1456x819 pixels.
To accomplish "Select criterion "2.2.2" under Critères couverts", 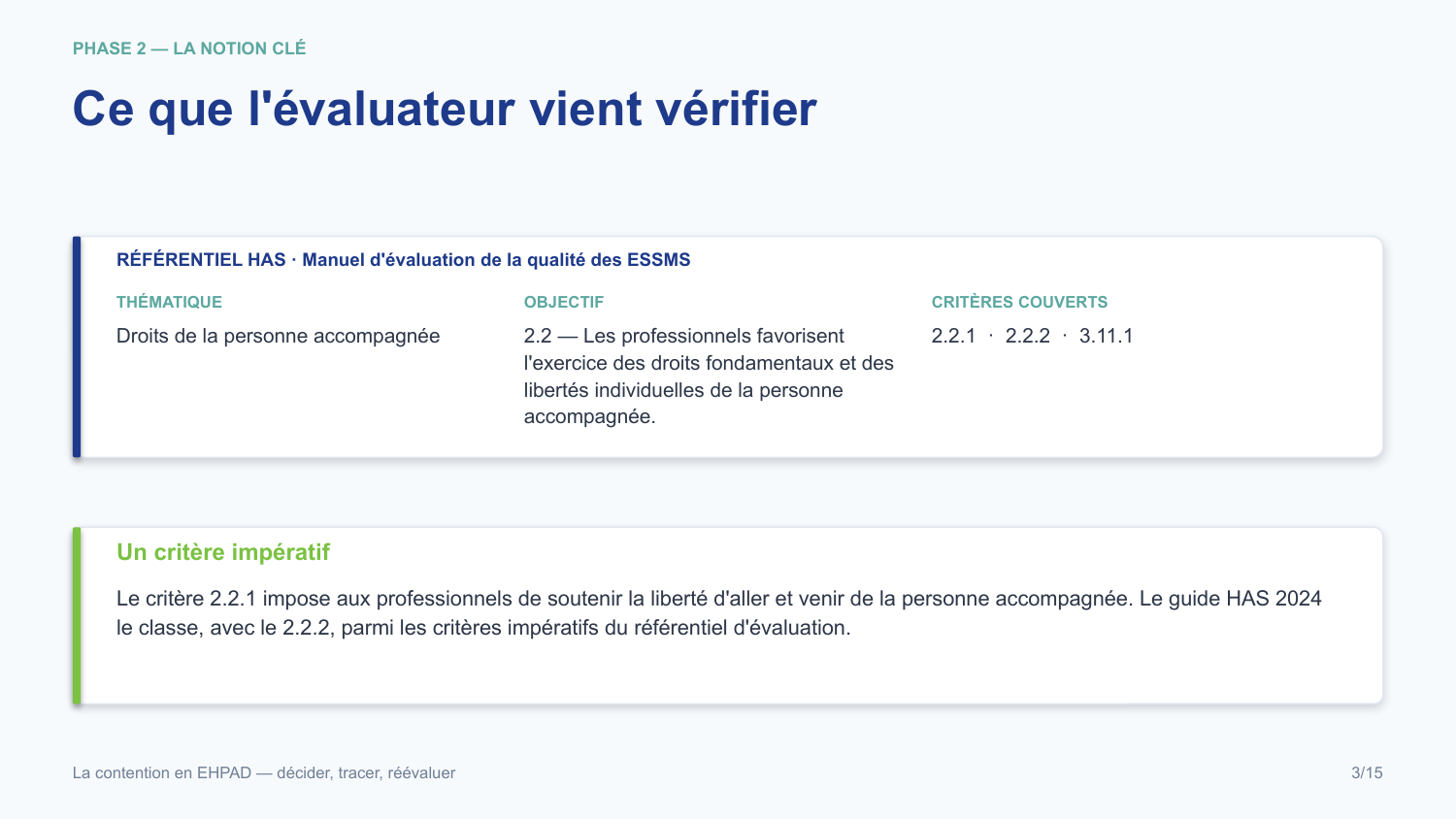I will (x=1028, y=336).
